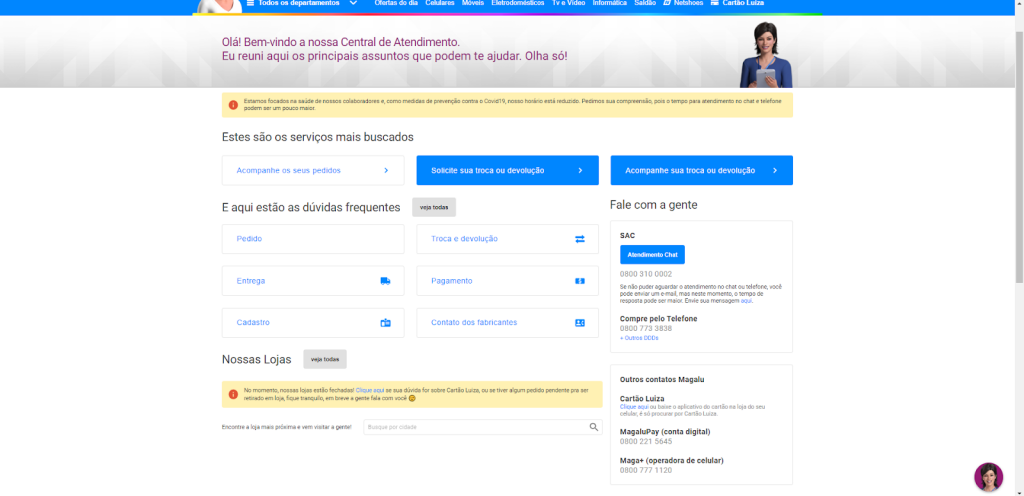This screenshot has width=1024, height=496.
Task: Open Informática department
Action: [x=610, y=3]
